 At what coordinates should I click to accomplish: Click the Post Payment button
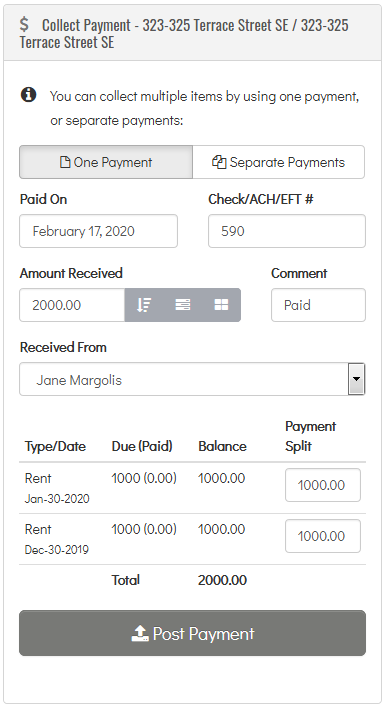click(x=192, y=633)
